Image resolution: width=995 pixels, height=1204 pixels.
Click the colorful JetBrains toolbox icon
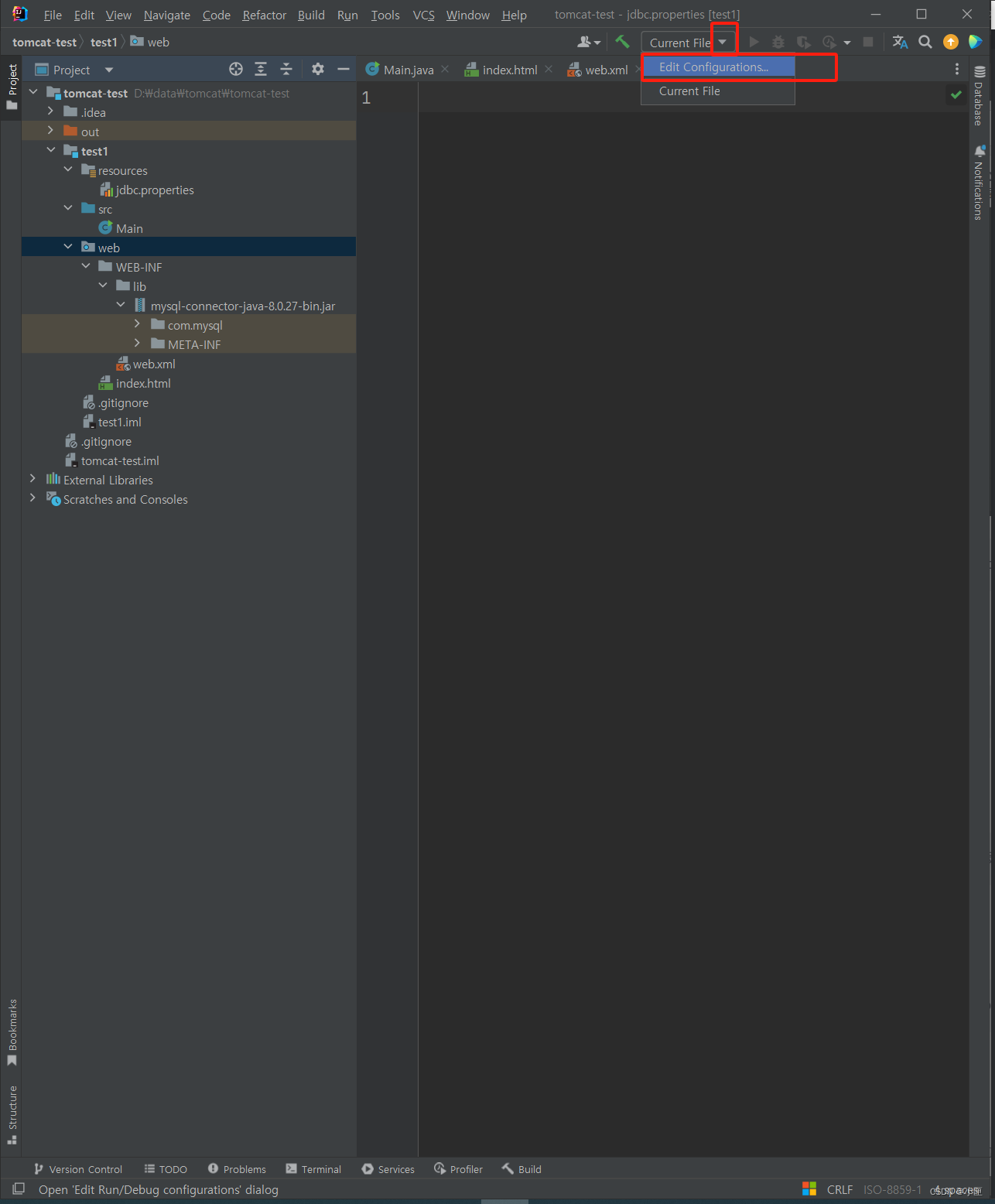976,42
